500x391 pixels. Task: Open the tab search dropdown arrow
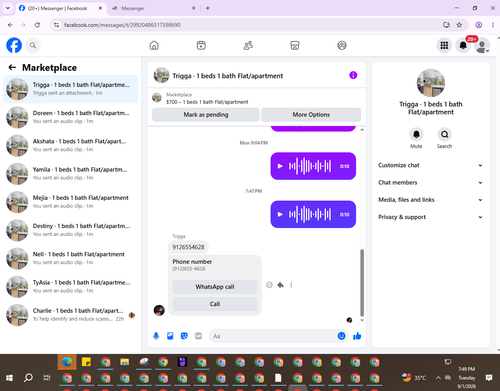coord(8,8)
